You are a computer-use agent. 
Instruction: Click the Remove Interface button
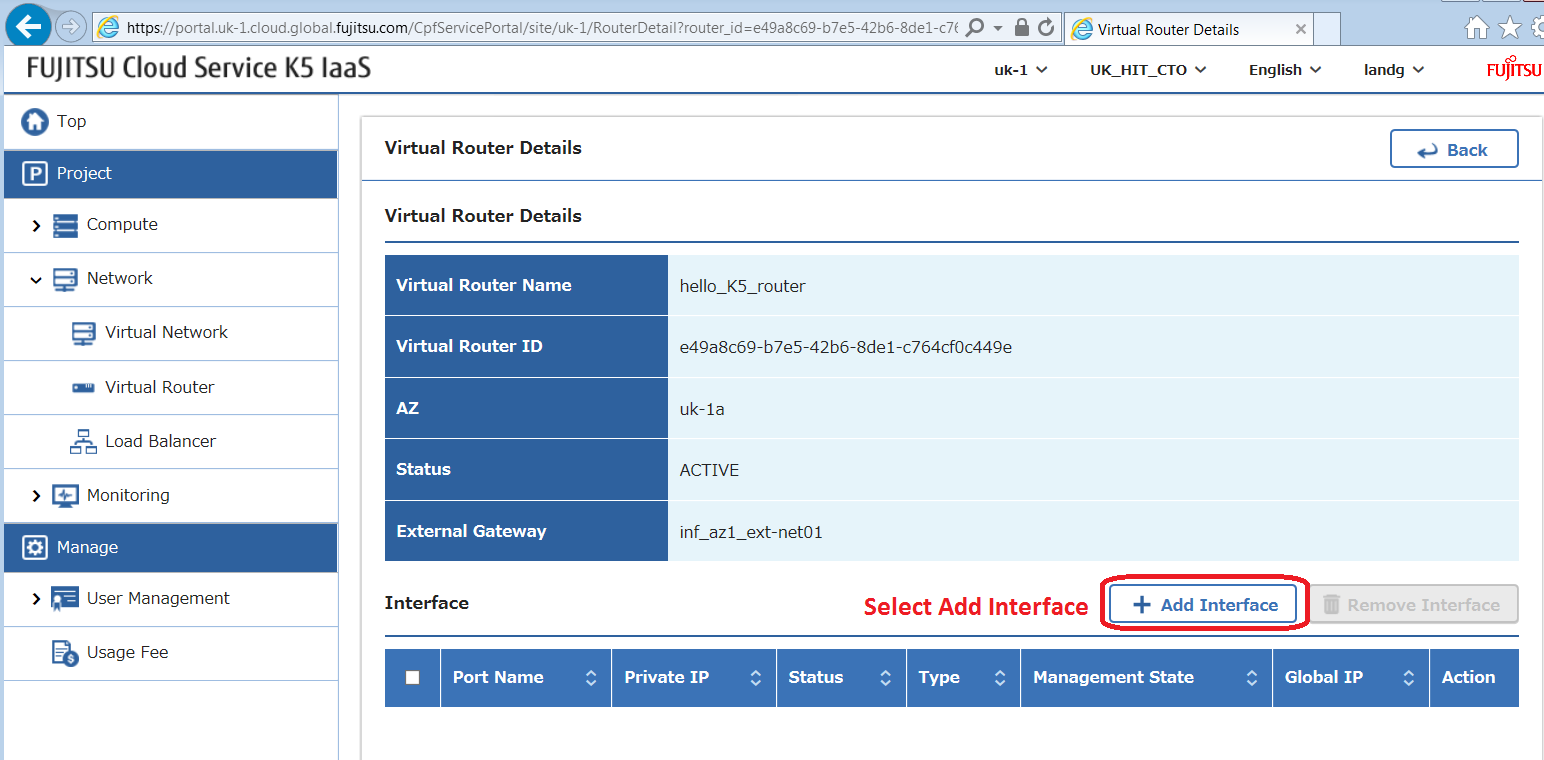[1412, 604]
